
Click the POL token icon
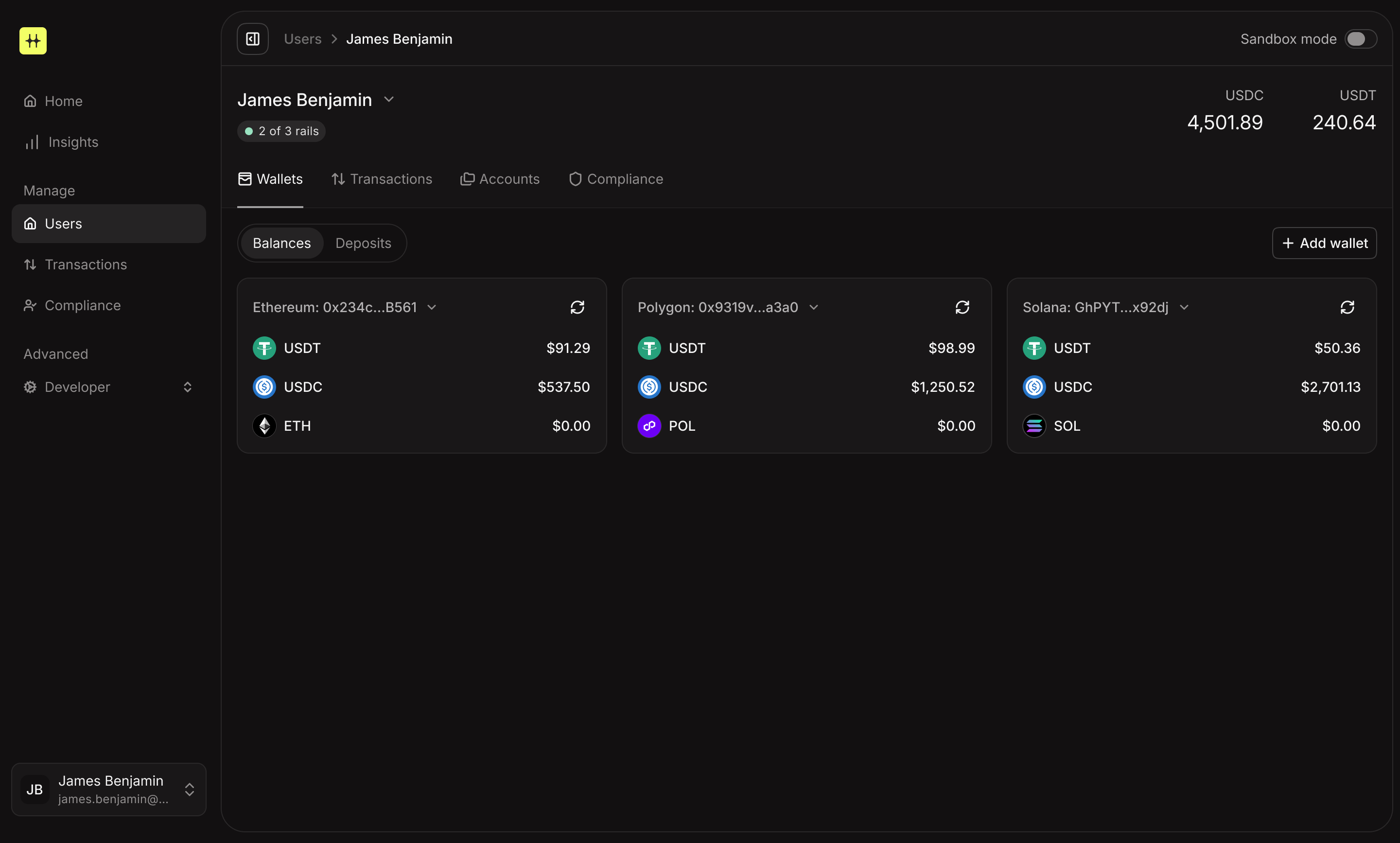[x=649, y=426]
